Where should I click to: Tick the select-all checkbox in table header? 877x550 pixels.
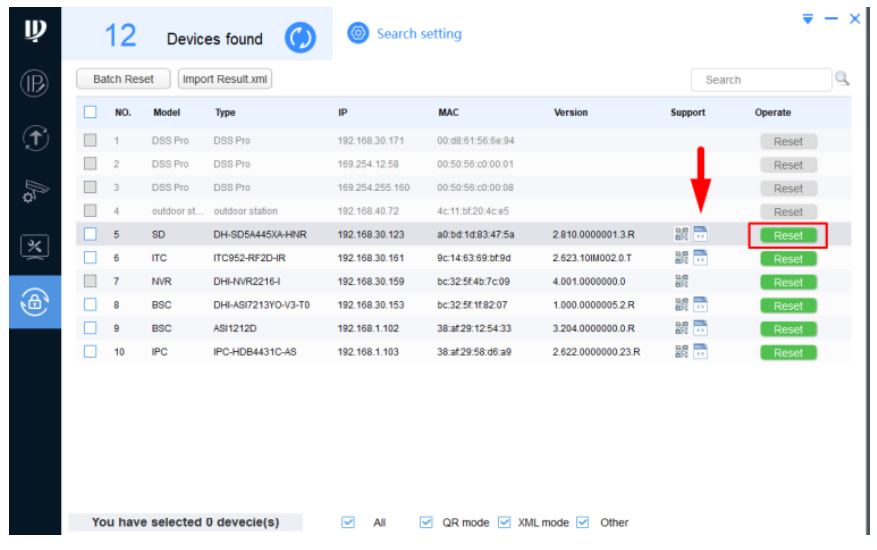tap(90, 113)
